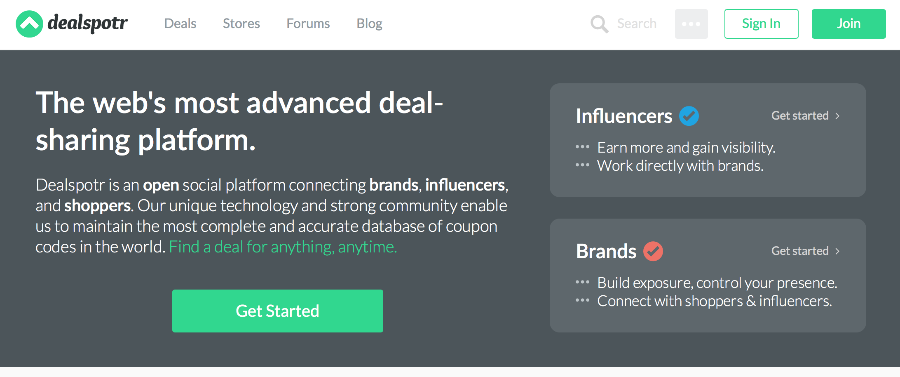
Task: Focus the Search input field
Action: click(x=637, y=24)
